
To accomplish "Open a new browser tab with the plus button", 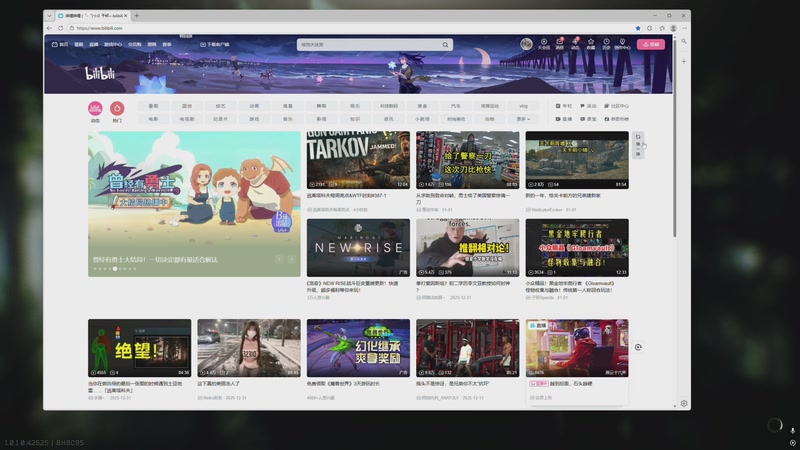I will [137, 16].
